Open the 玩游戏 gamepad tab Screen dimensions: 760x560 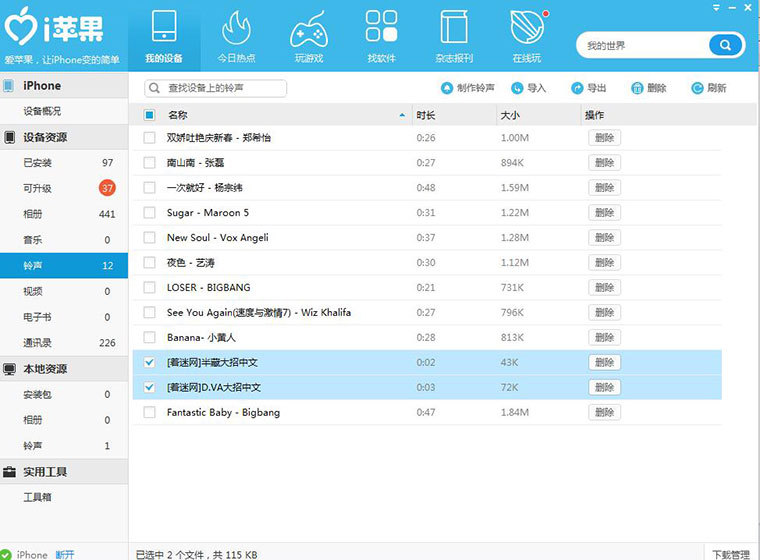point(309,36)
